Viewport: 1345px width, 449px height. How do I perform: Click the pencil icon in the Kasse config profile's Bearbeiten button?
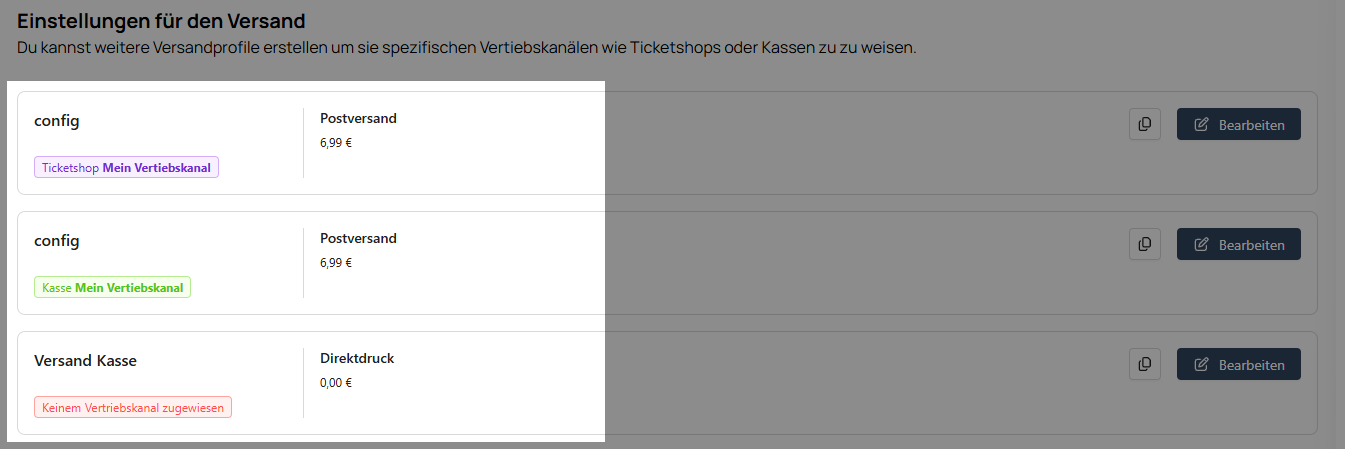(1202, 244)
